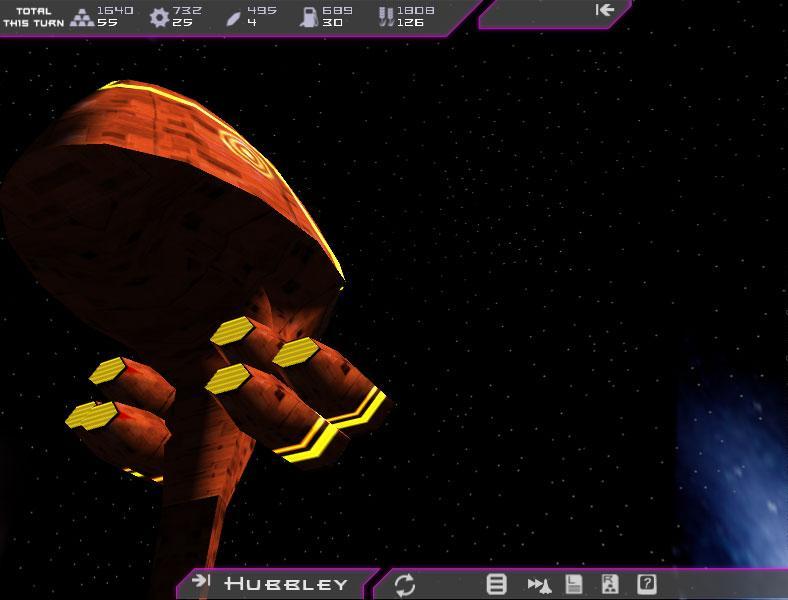
Task: Click the 1640 metal total value
Action: [115, 11]
